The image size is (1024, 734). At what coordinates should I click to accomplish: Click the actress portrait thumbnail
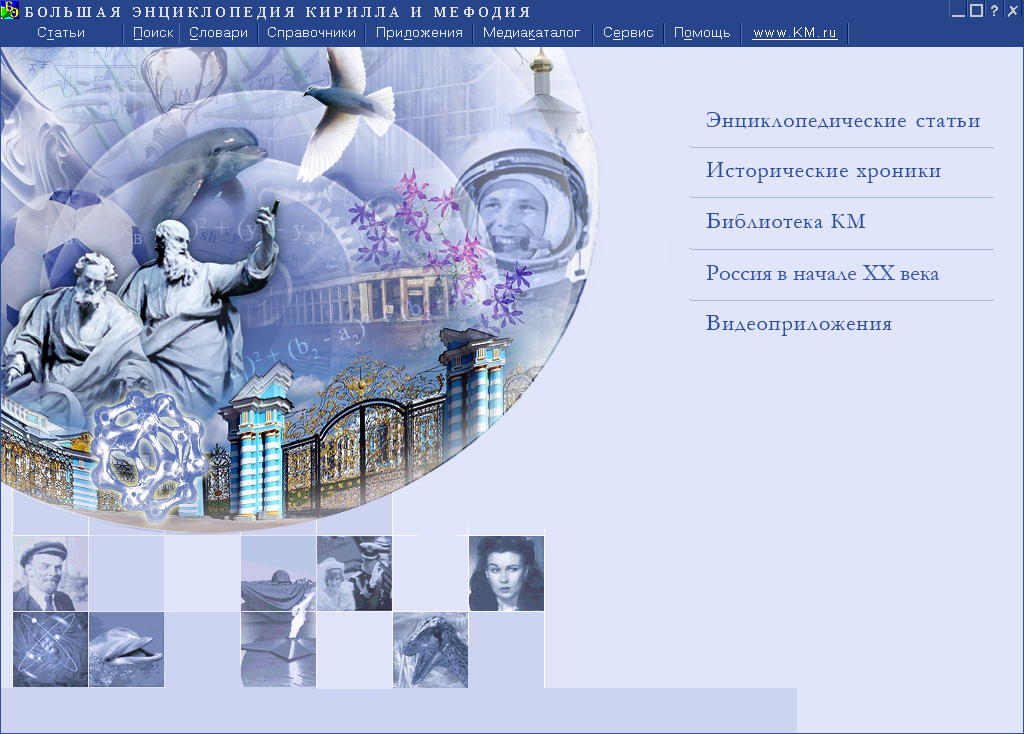click(506, 573)
